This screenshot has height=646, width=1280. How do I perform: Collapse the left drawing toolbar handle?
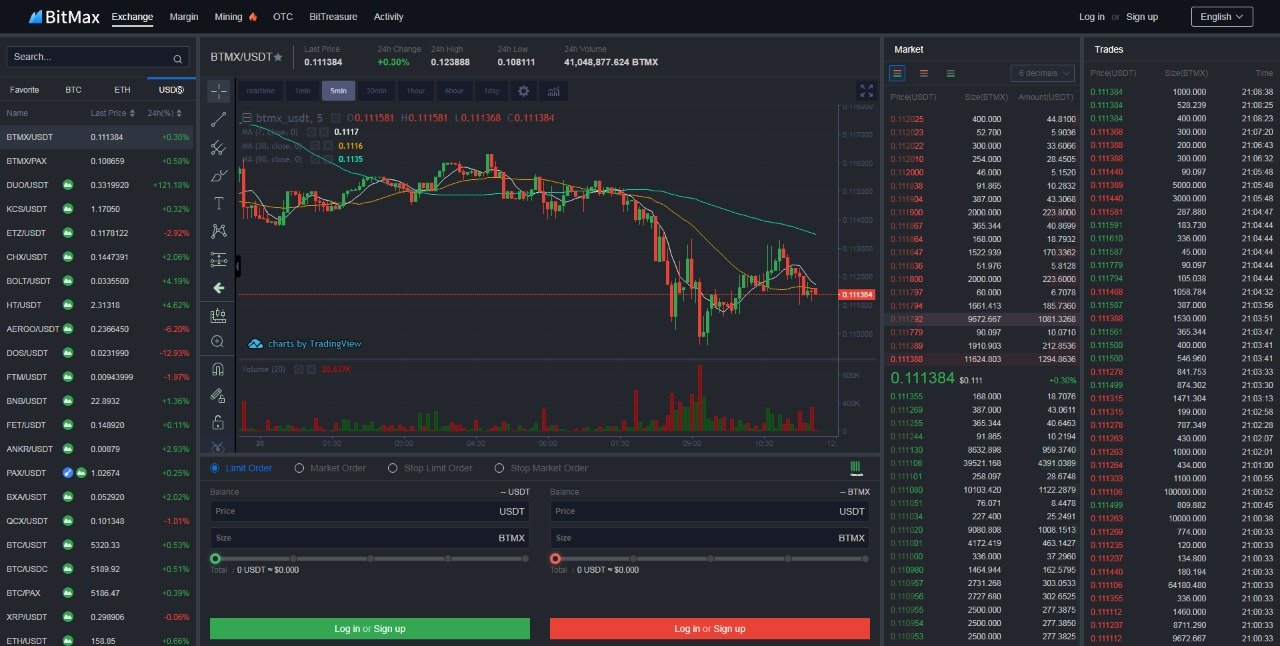point(238,267)
